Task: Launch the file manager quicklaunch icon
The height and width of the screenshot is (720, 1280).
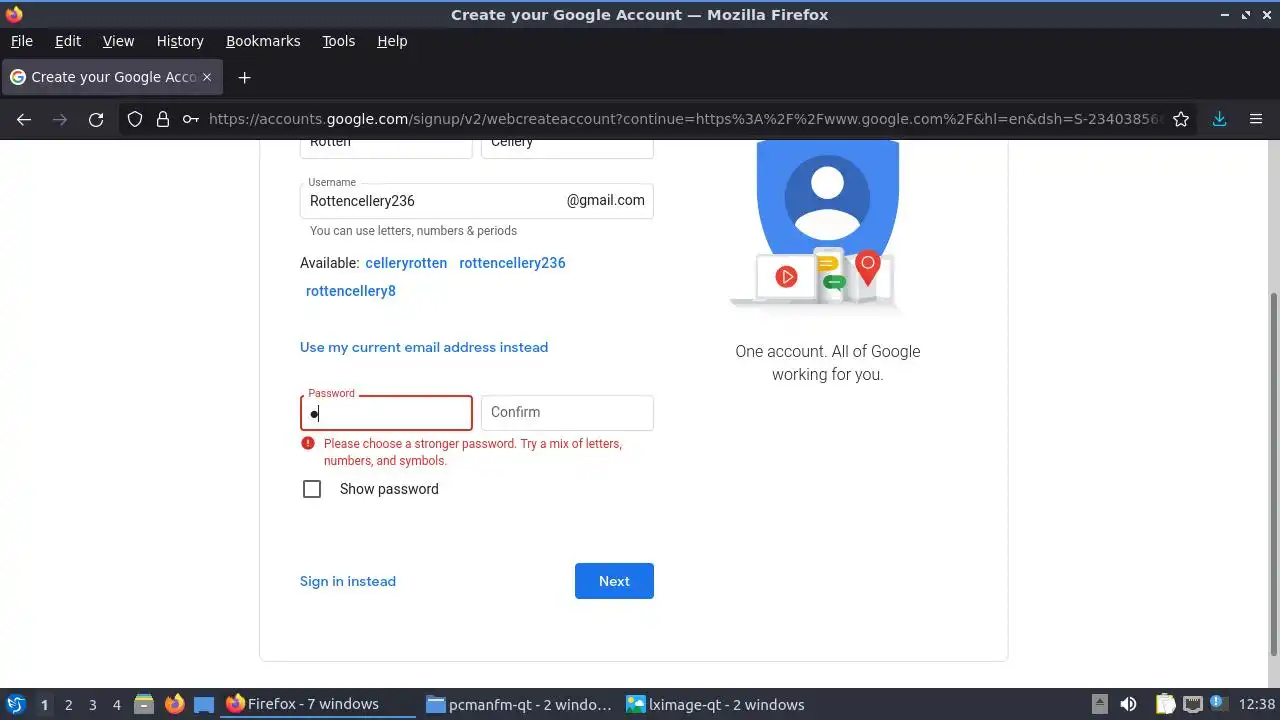Action: 144,704
